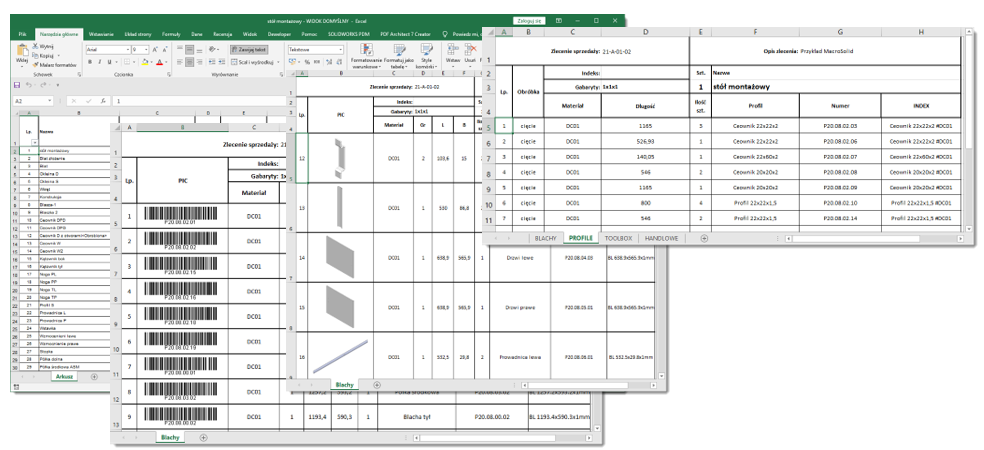Align cell content to bottom
This screenshot has width=984, height=450.
point(200,50)
